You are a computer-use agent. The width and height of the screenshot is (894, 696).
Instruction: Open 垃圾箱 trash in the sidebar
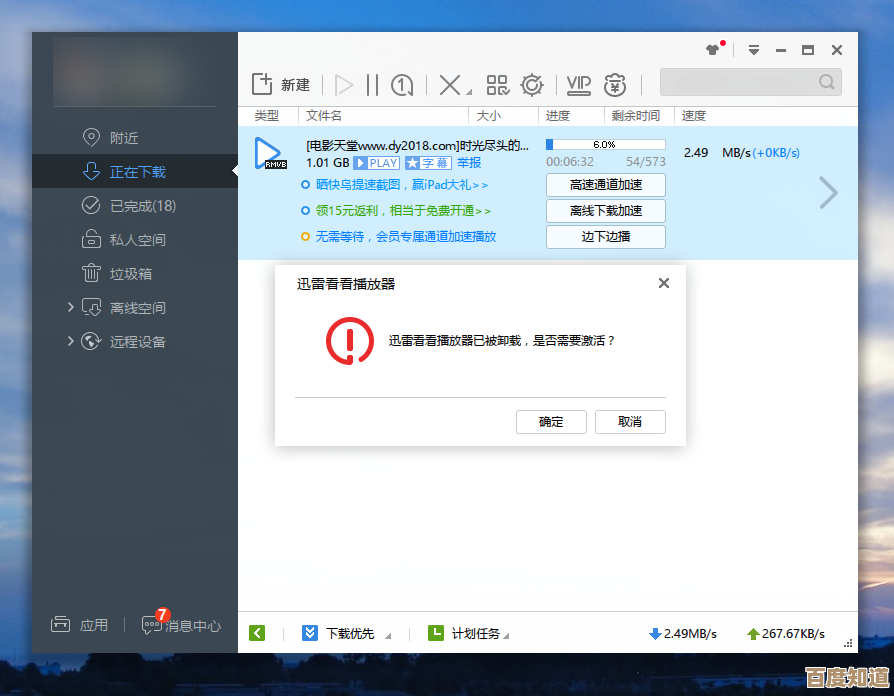130,274
